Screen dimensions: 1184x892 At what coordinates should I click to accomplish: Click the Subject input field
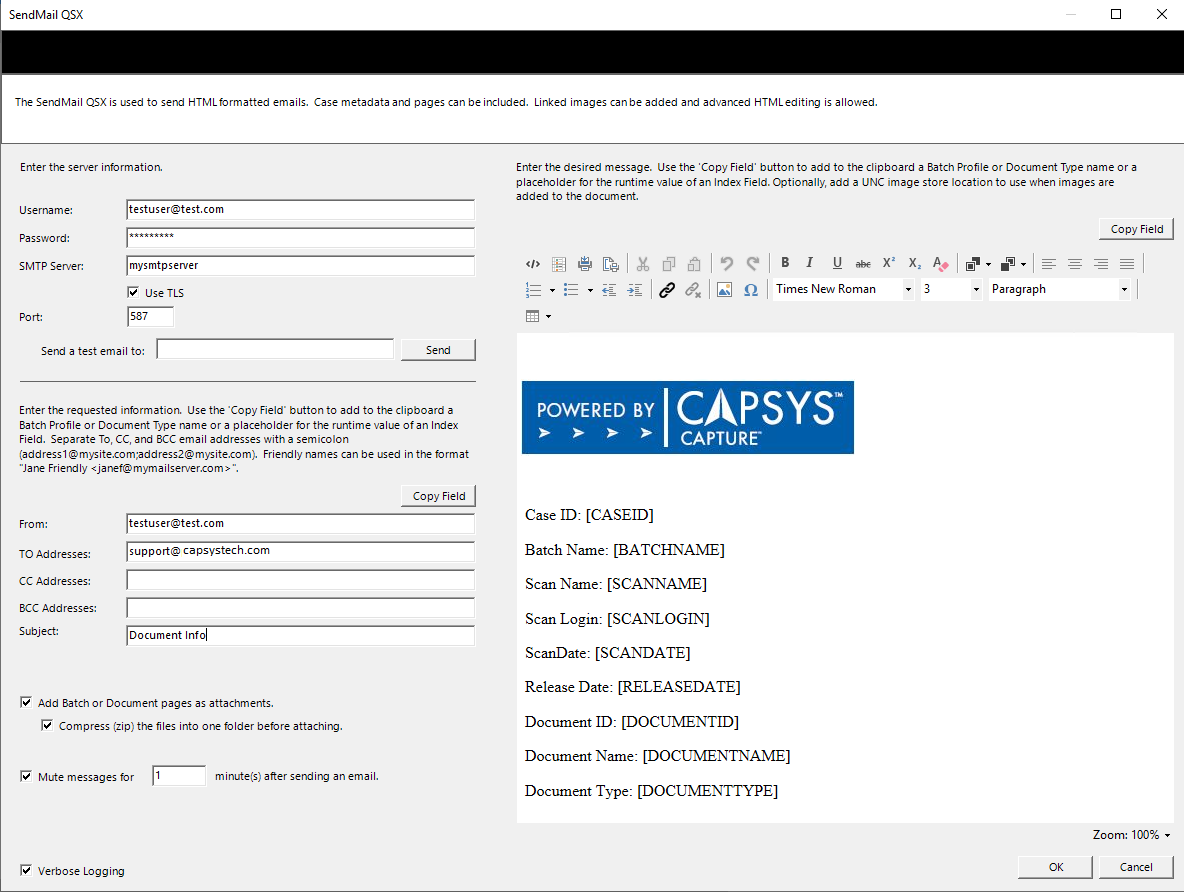301,635
